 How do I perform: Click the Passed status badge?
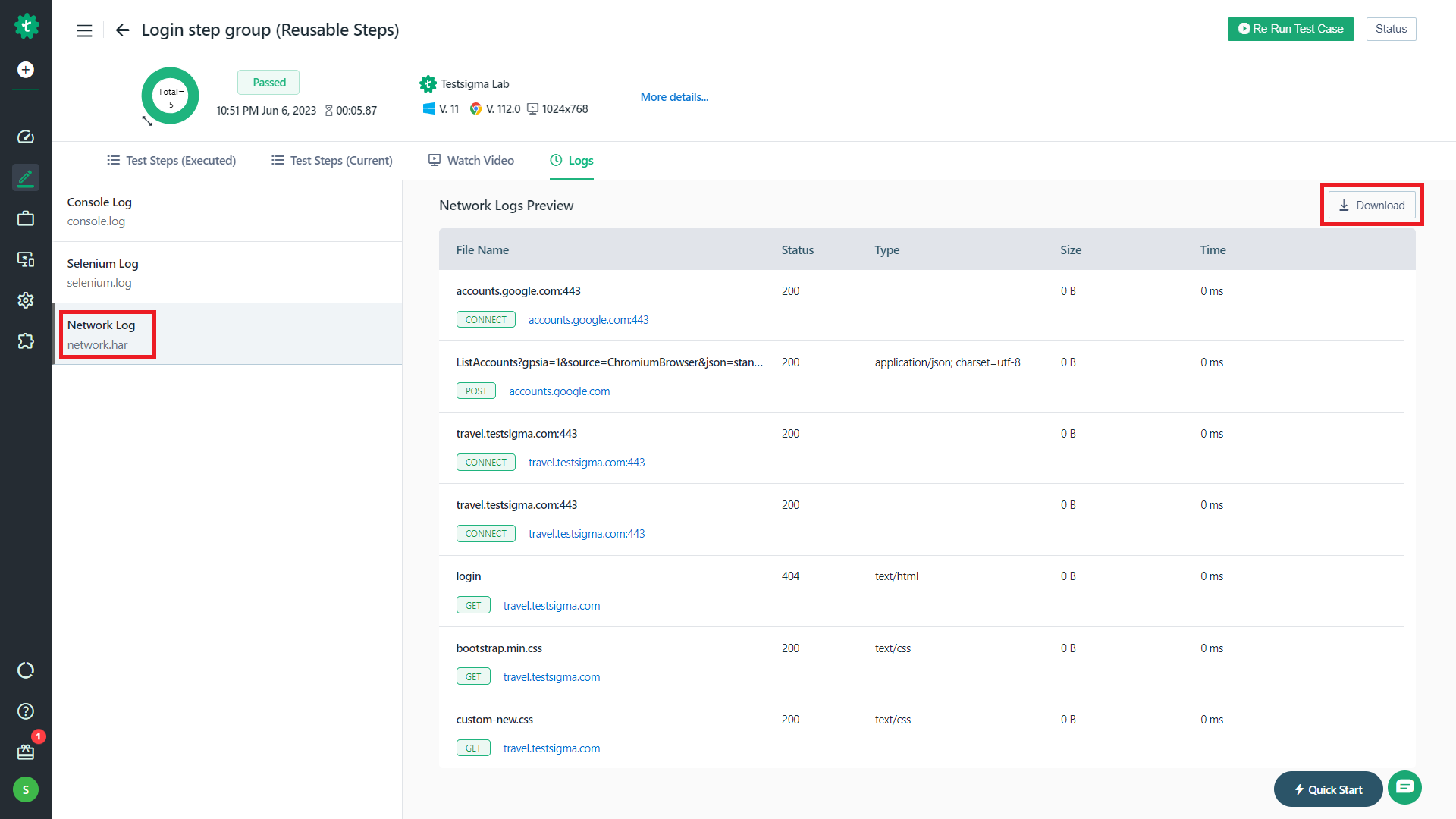(268, 83)
